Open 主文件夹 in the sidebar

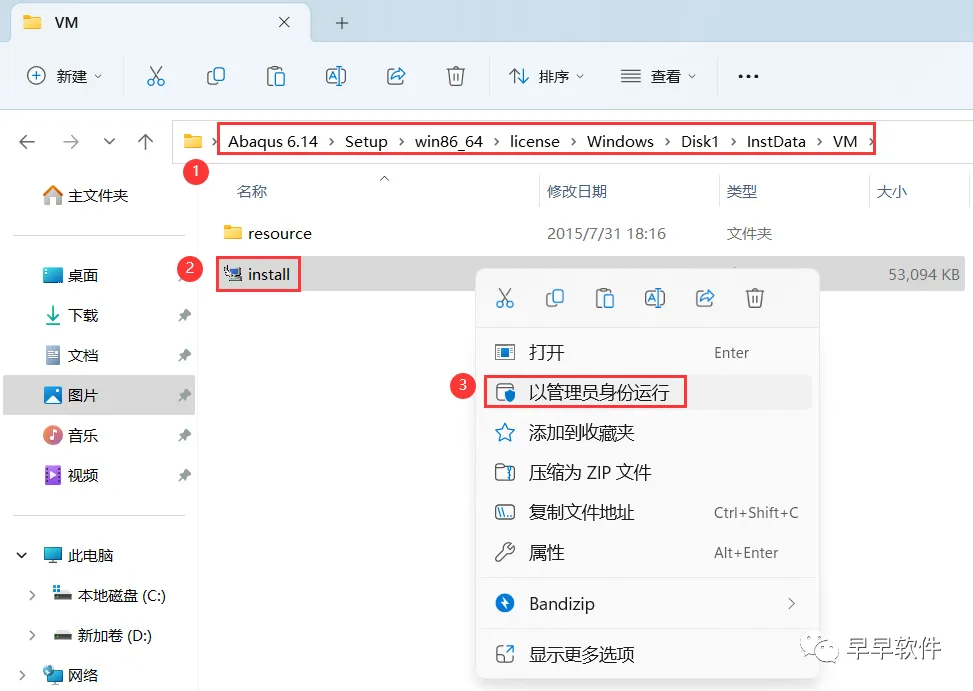(86, 196)
